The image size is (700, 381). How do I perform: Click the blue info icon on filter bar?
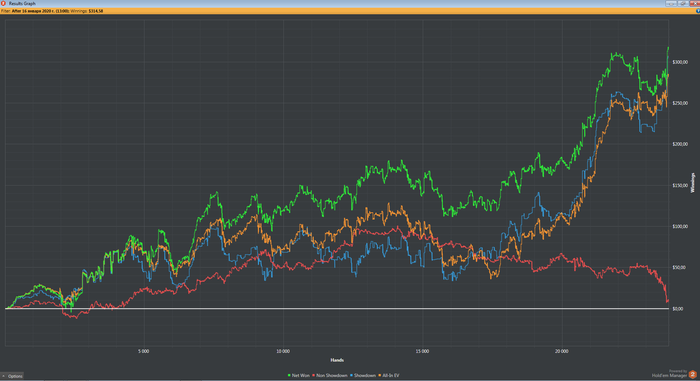pos(698,11)
